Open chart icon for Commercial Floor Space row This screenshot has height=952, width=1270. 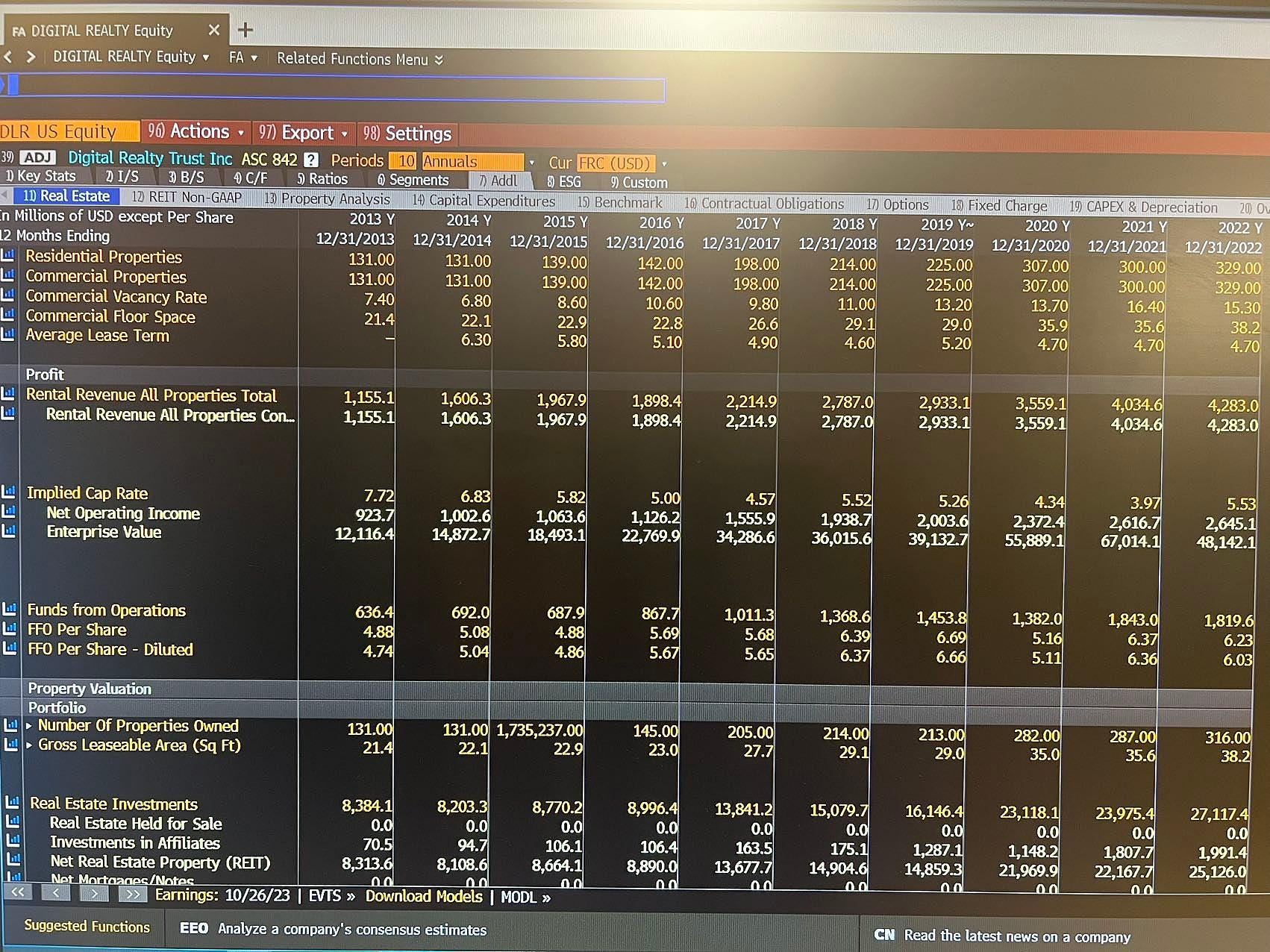pos(8,315)
